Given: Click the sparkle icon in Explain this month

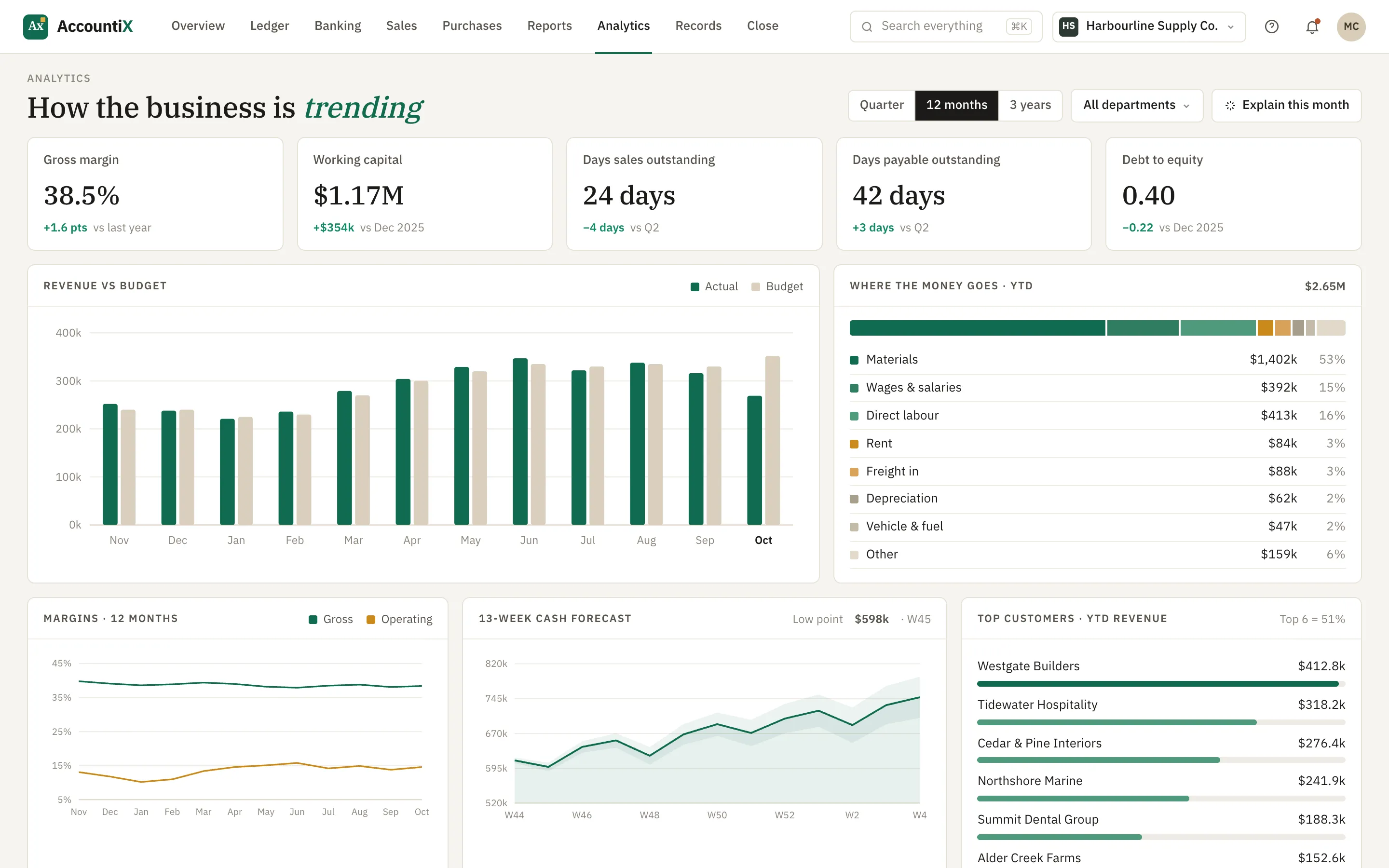Looking at the screenshot, I should click(1230, 106).
